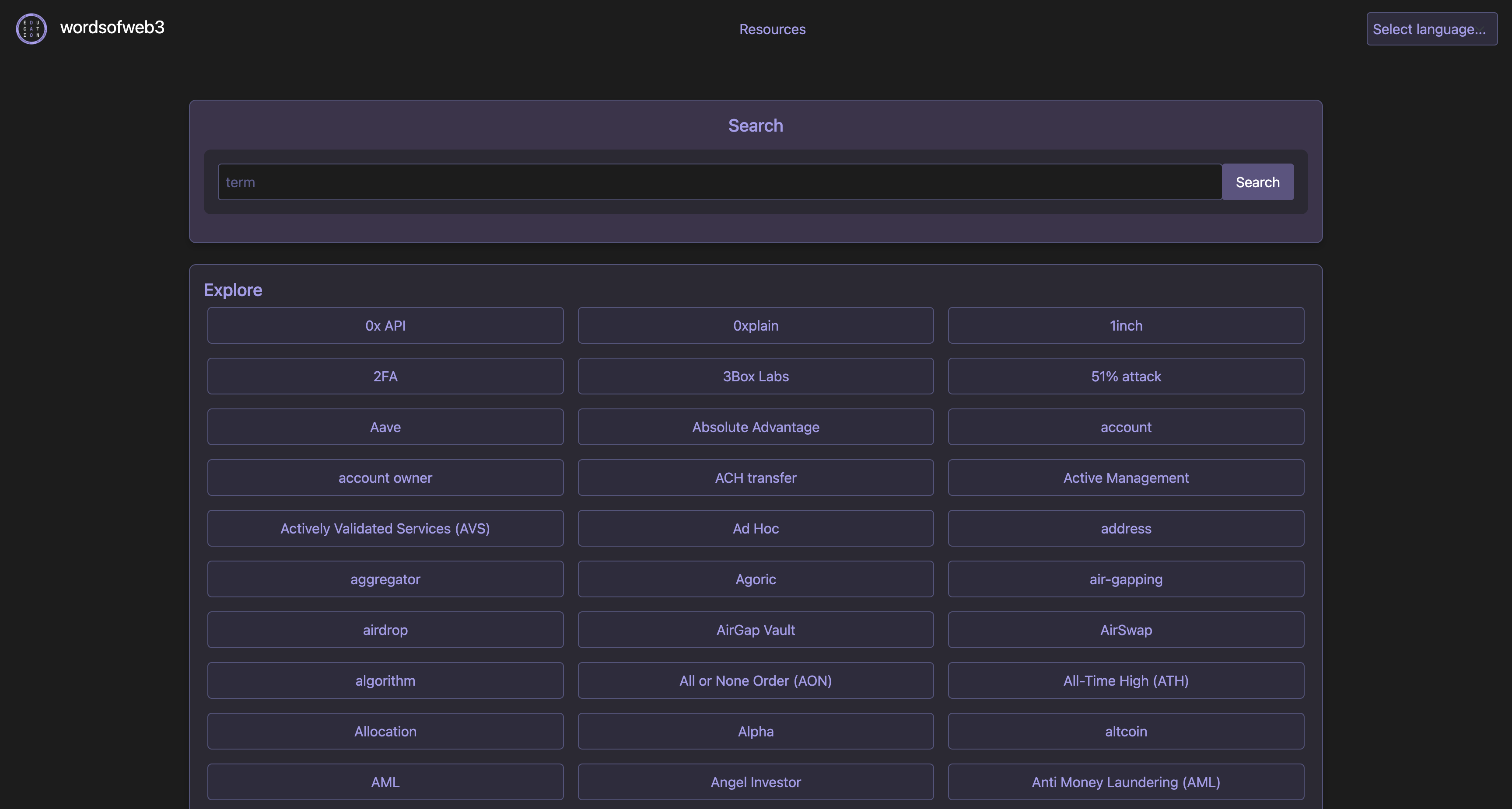1512x809 pixels.
Task: Click the wordsofweb3 site title
Action: pos(112,28)
